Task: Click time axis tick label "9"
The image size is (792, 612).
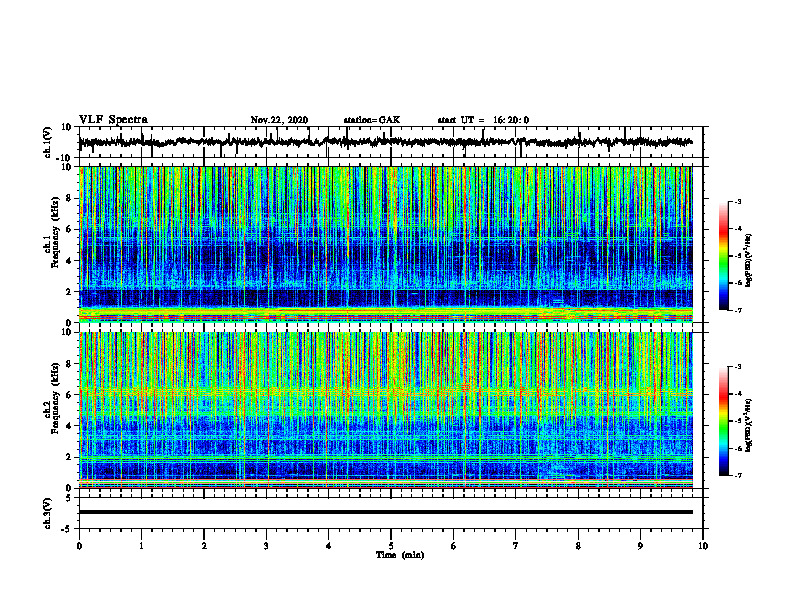Action: (x=640, y=546)
